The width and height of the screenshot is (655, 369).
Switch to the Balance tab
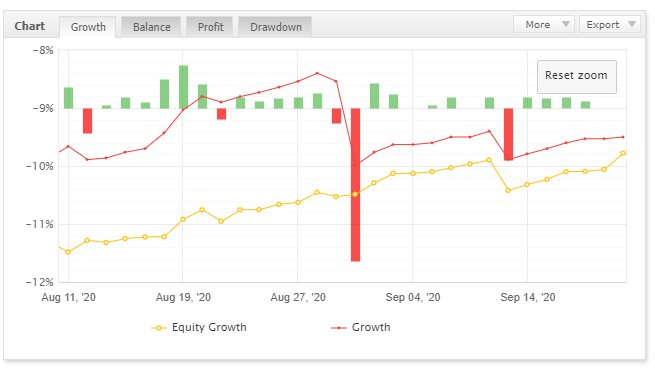pos(151,27)
